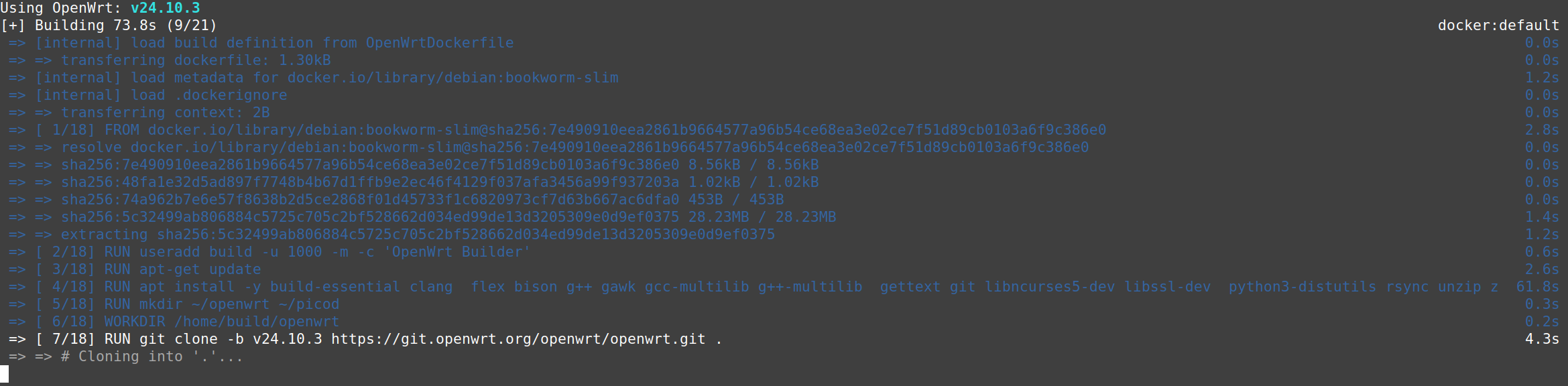Screen dimensions: 1568x386
Task: Click the OpenWrt version v24.10.3 text
Action: 165,8
